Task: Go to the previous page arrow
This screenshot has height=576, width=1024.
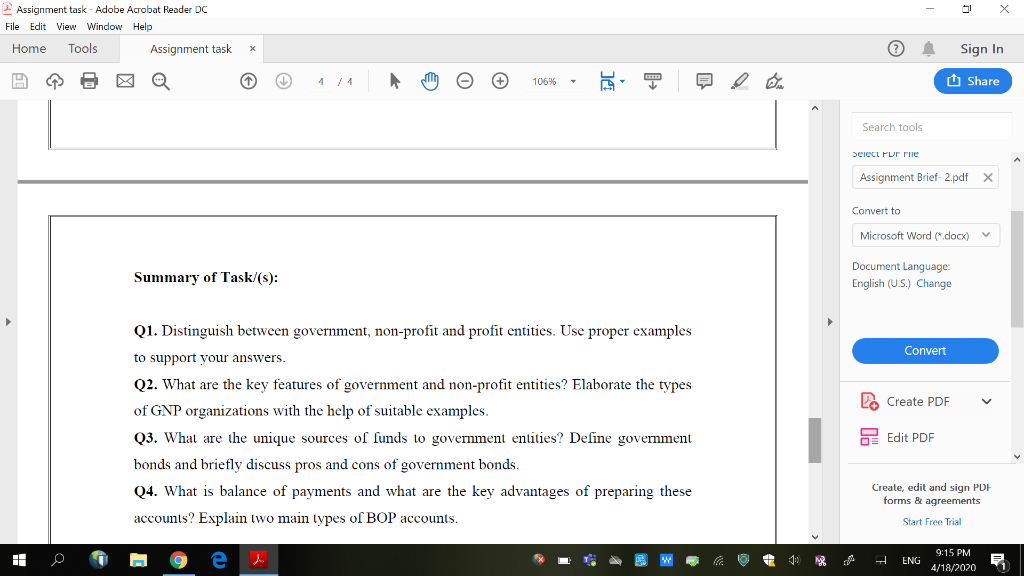Action: (x=248, y=81)
